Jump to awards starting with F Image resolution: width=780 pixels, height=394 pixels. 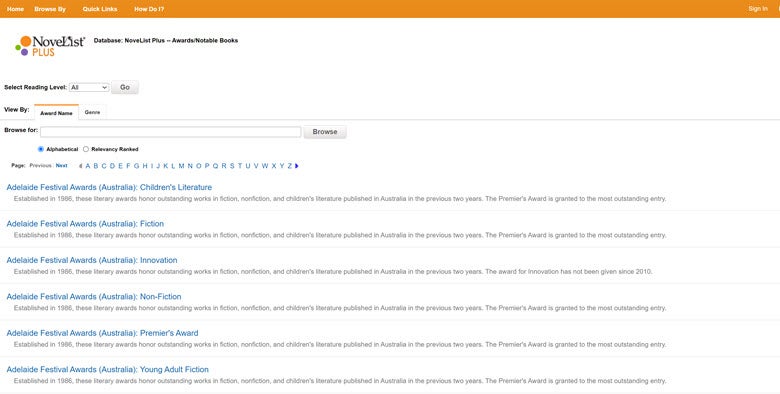[128, 166]
